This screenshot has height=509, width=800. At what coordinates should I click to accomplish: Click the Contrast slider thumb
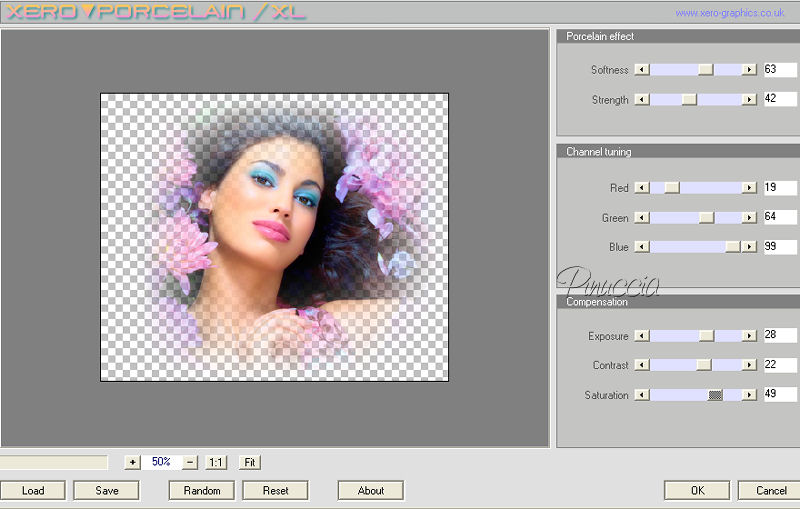pos(704,365)
